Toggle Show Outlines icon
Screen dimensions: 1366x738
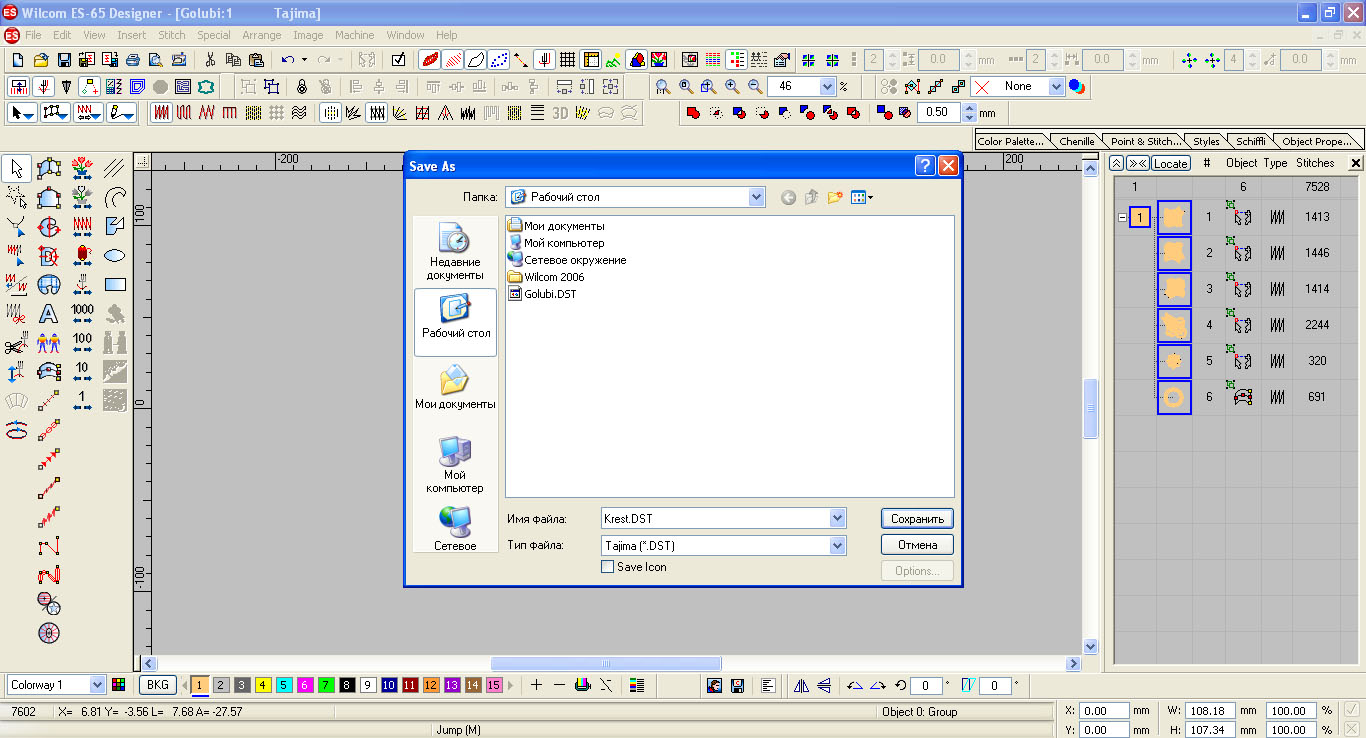coord(475,60)
